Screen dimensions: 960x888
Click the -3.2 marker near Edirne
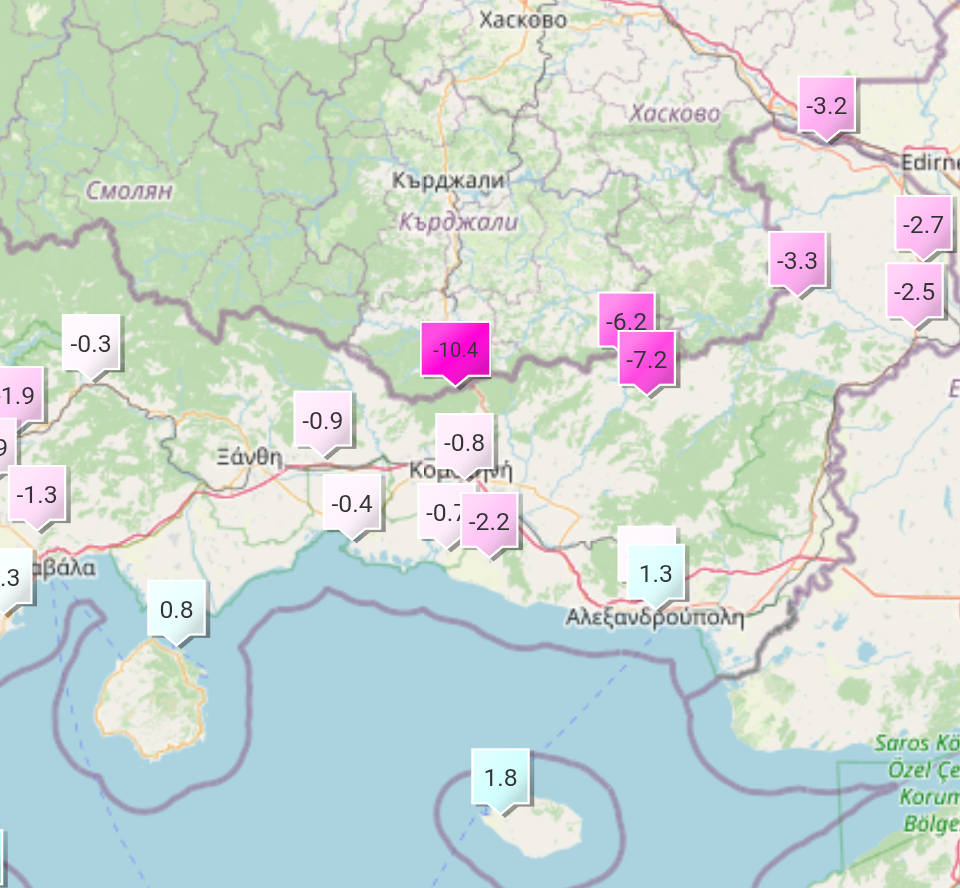point(827,105)
